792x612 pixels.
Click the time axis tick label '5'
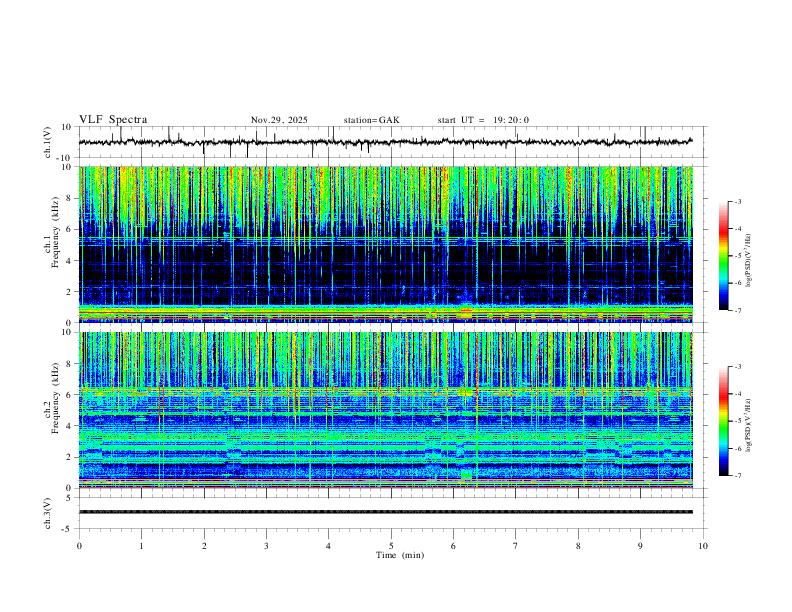point(391,546)
